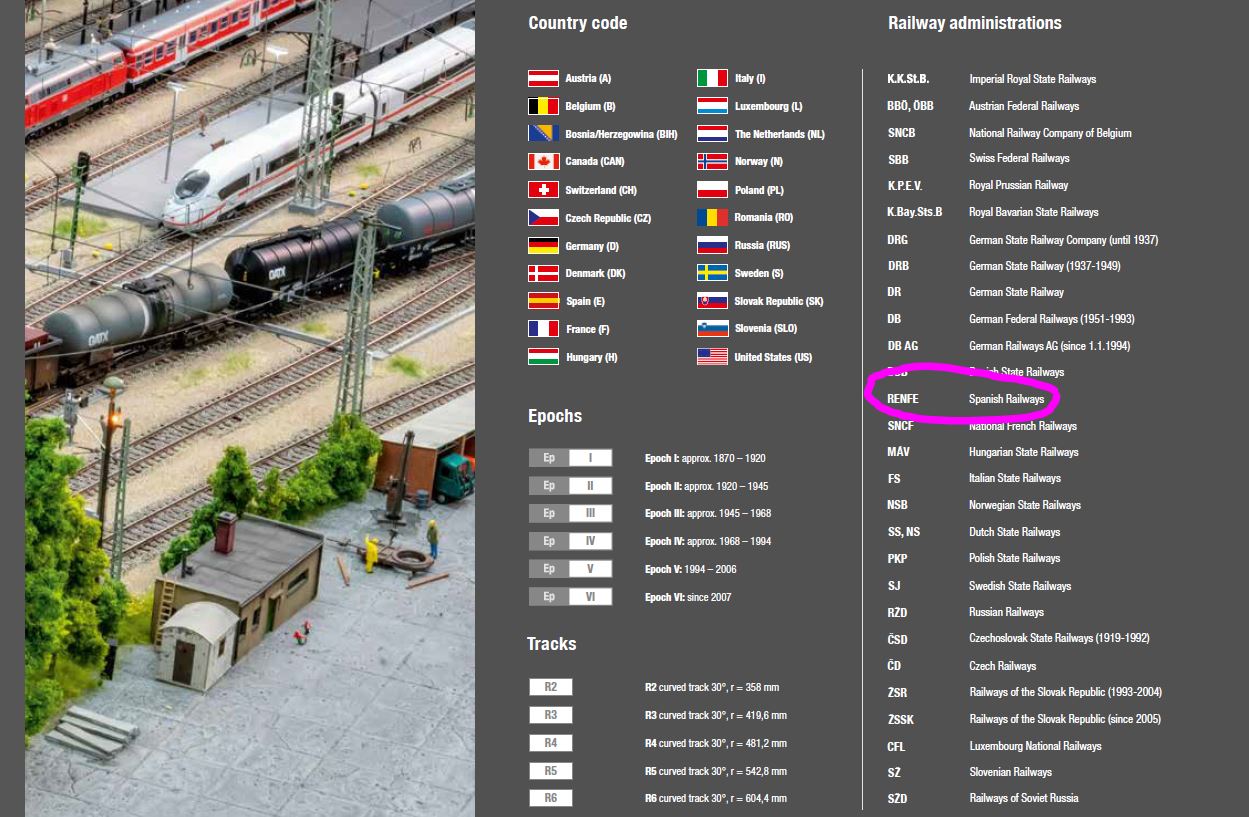Image resolution: width=1249 pixels, height=817 pixels.
Task: Click the 'Epochs' heading
Action: coord(555,416)
